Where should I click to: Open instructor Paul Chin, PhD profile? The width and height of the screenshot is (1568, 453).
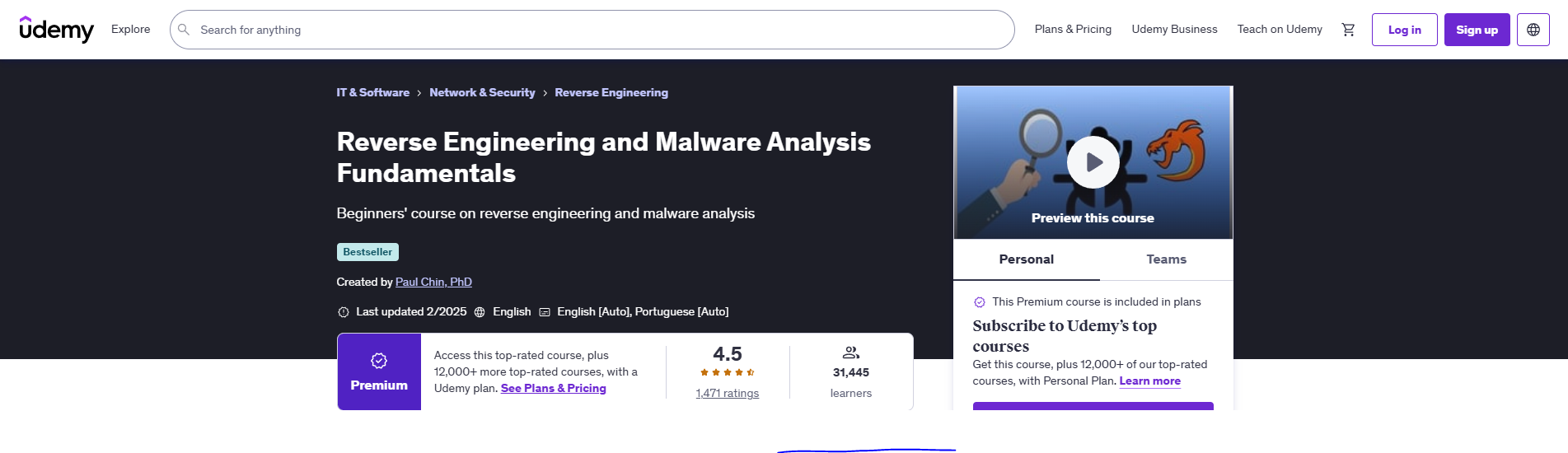433,282
